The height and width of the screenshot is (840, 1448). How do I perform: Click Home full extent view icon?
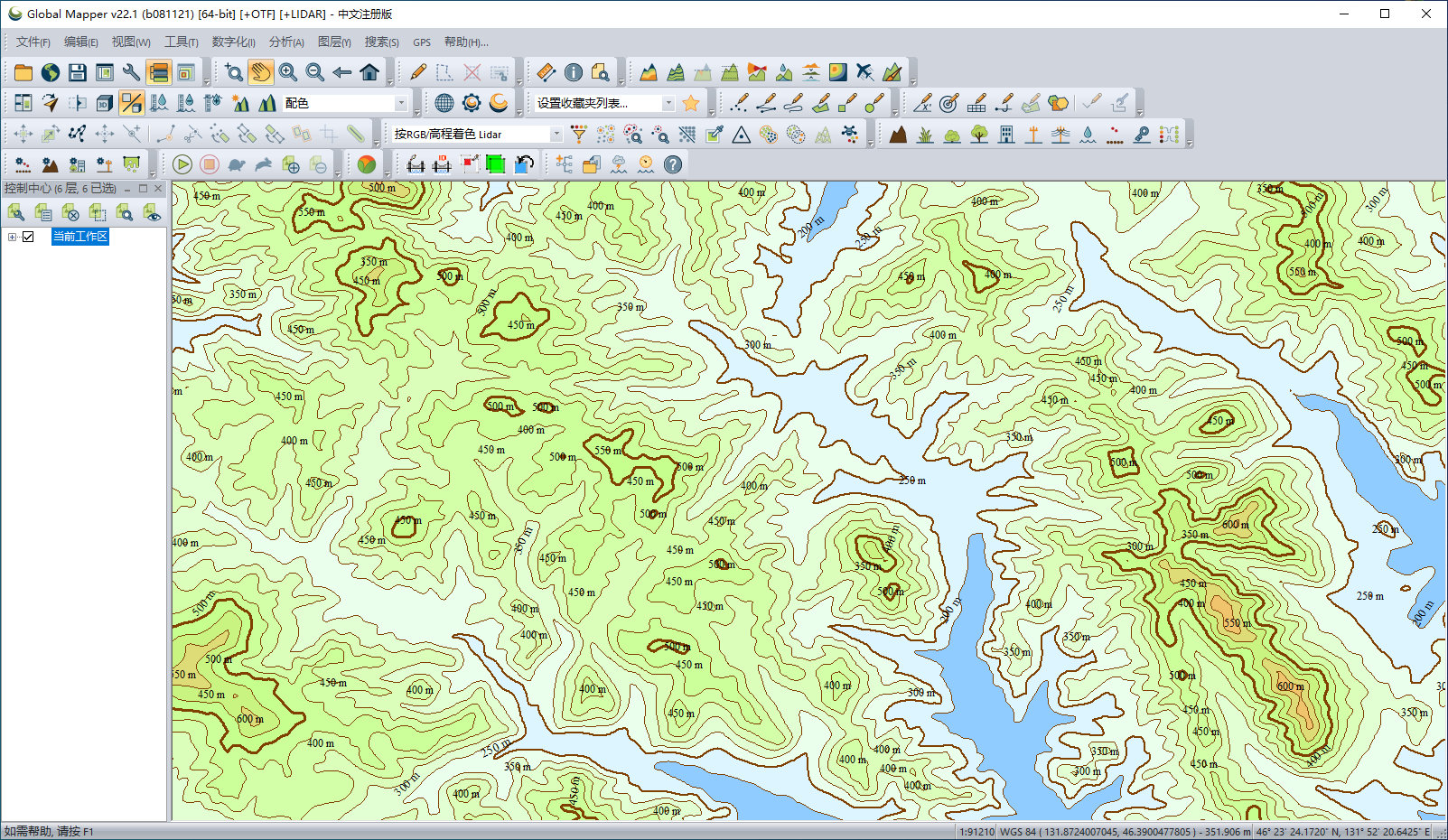click(x=369, y=73)
